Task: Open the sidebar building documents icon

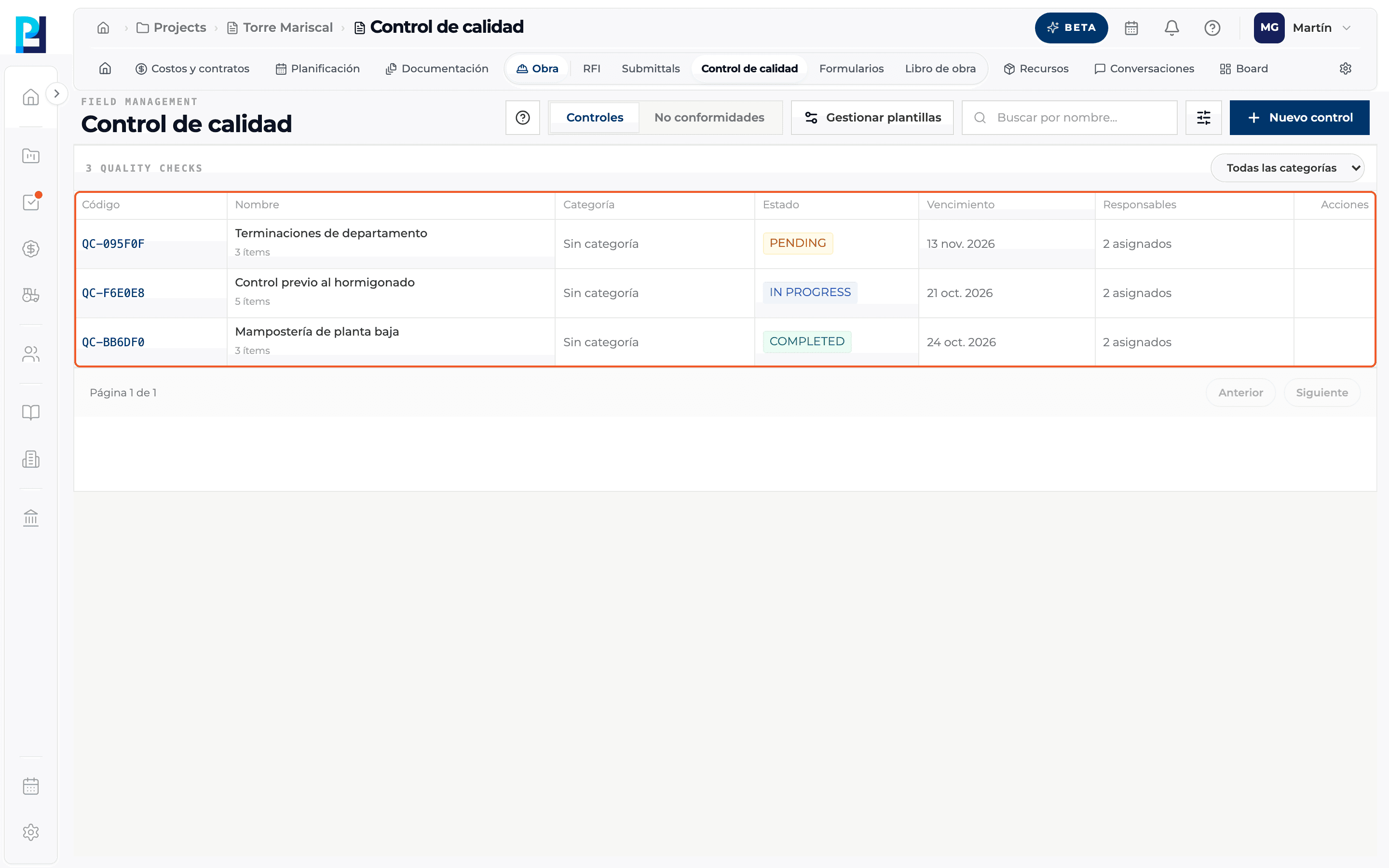Action: [x=31, y=459]
